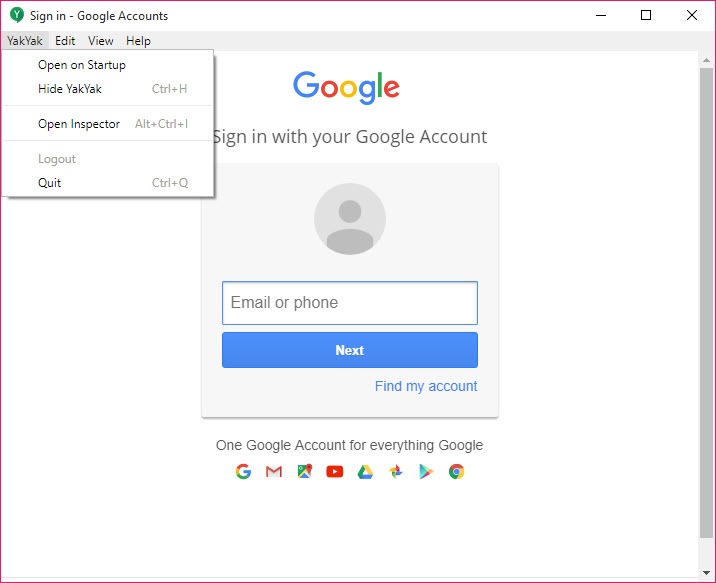Click the Chrome icon

[x=456, y=471]
